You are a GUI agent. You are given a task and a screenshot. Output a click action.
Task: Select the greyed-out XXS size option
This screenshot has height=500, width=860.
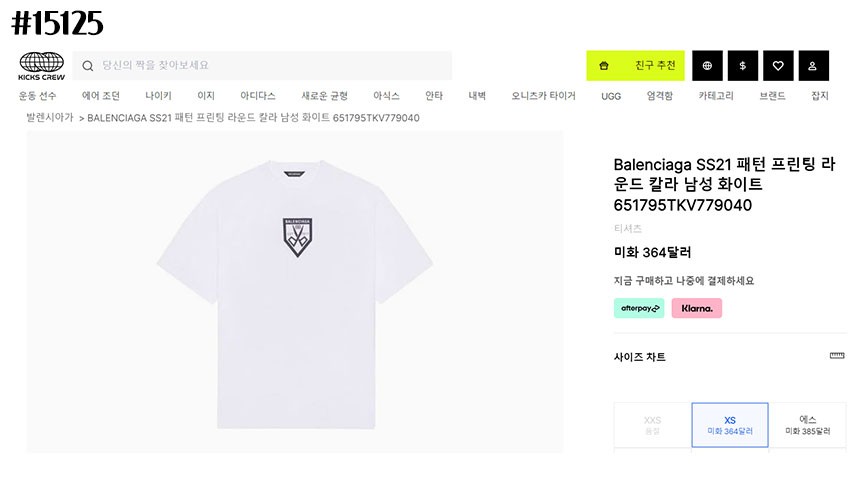(653, 425)
